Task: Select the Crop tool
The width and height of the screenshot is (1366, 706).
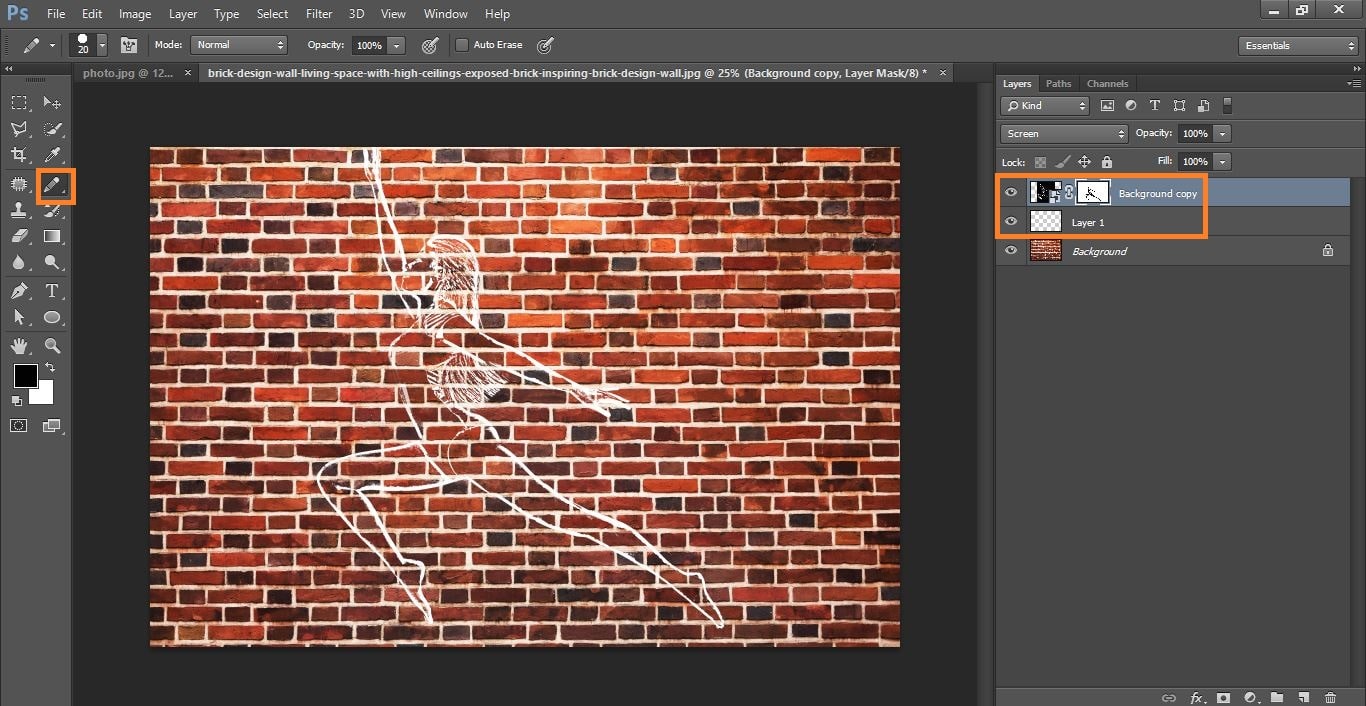Action: (19, 155)
